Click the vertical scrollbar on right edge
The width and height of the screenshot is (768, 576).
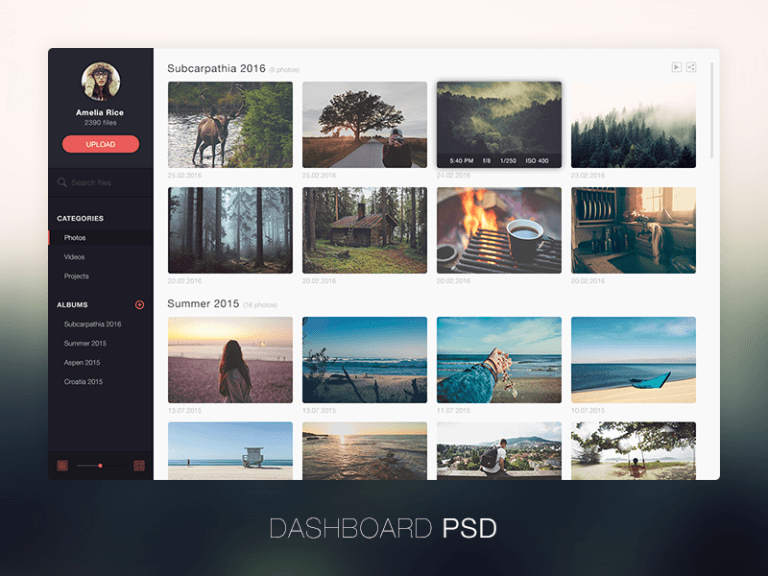tap(712, 110)
